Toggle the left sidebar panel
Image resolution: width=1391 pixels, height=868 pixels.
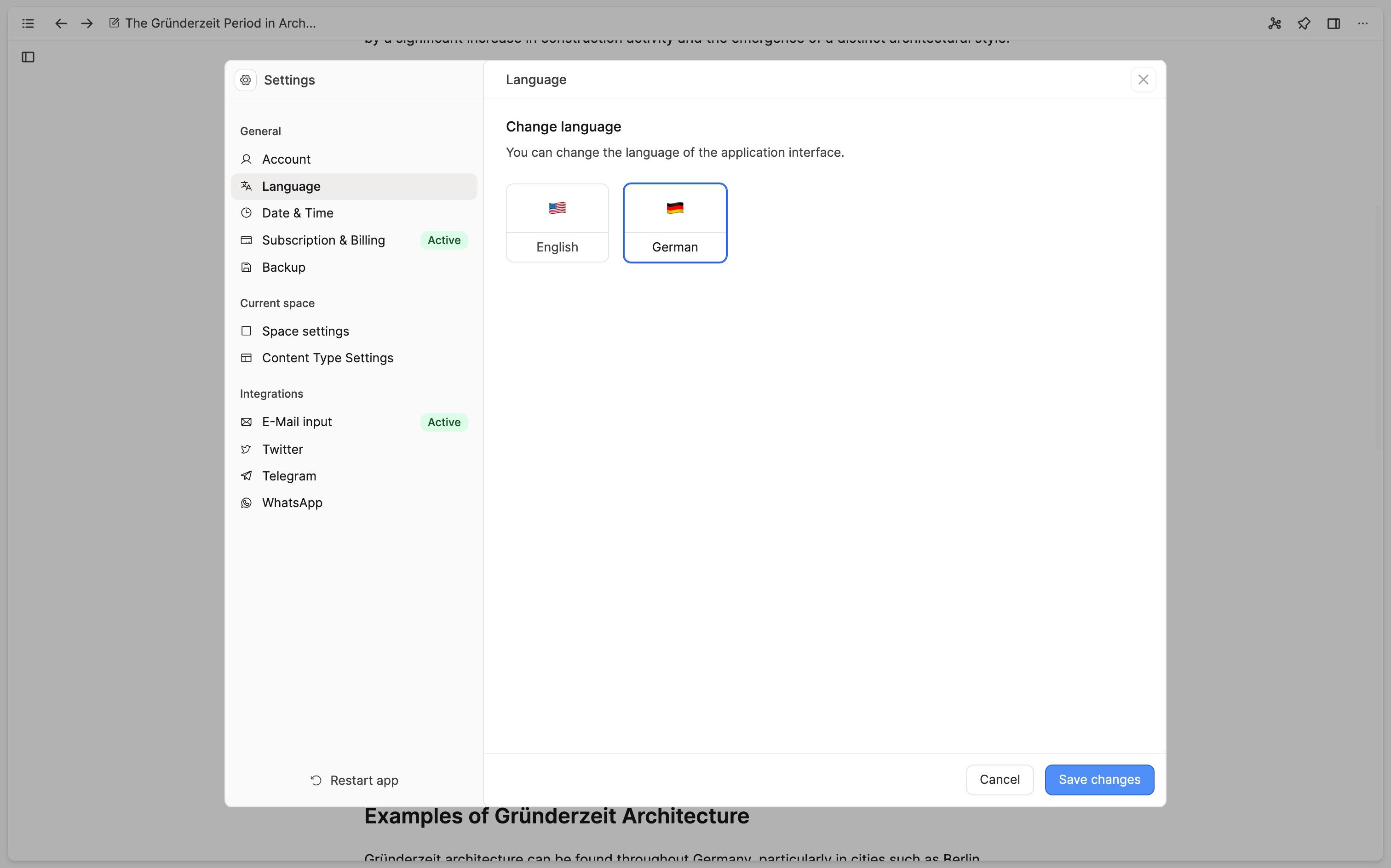pos(28,57)
